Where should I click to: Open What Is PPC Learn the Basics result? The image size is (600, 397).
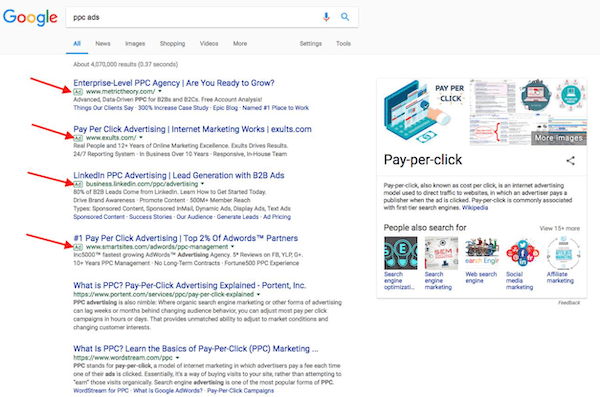(196, 349)
